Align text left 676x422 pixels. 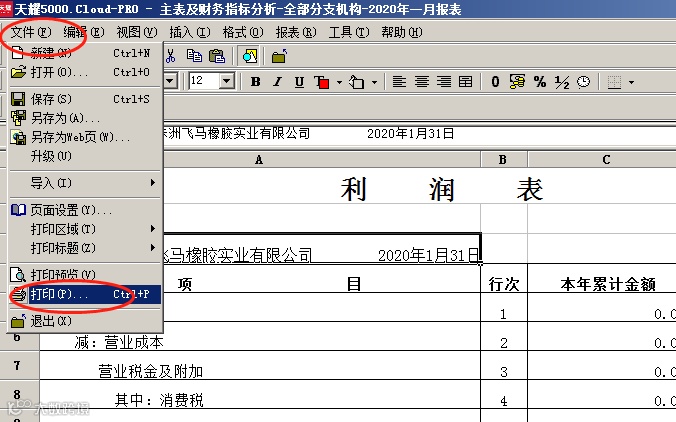tap(399, 81)
